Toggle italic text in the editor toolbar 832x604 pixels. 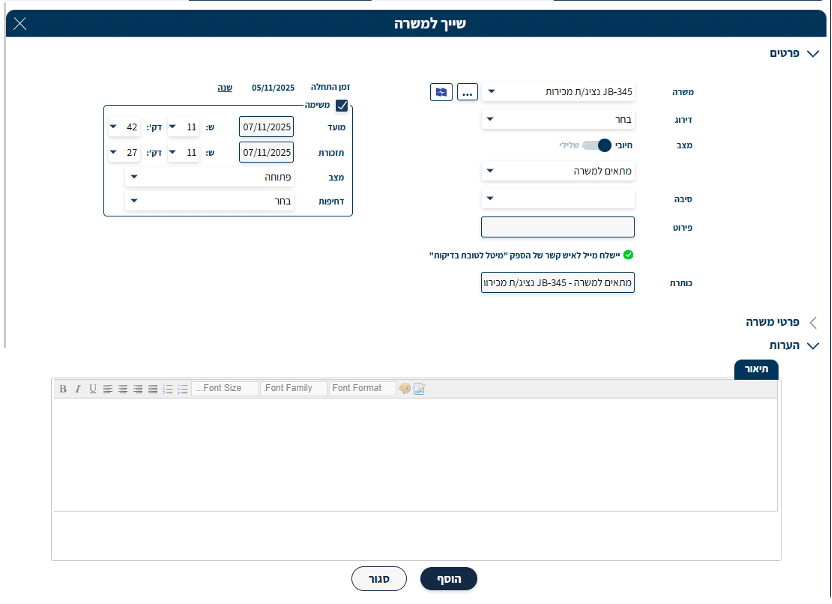[x=77, y=389]
